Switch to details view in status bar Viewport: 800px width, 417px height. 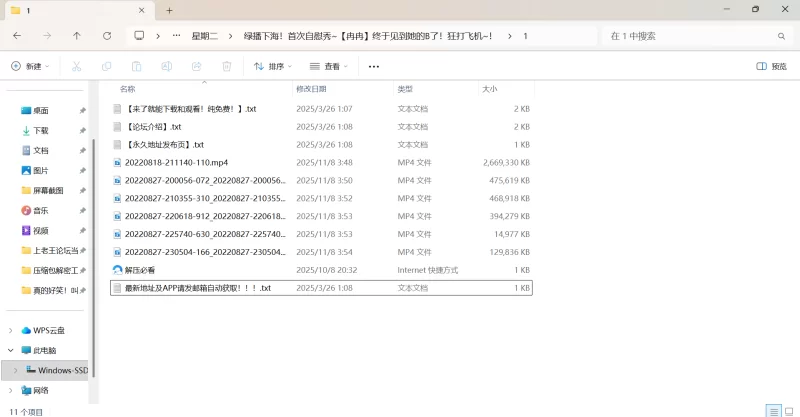[772, 410]
